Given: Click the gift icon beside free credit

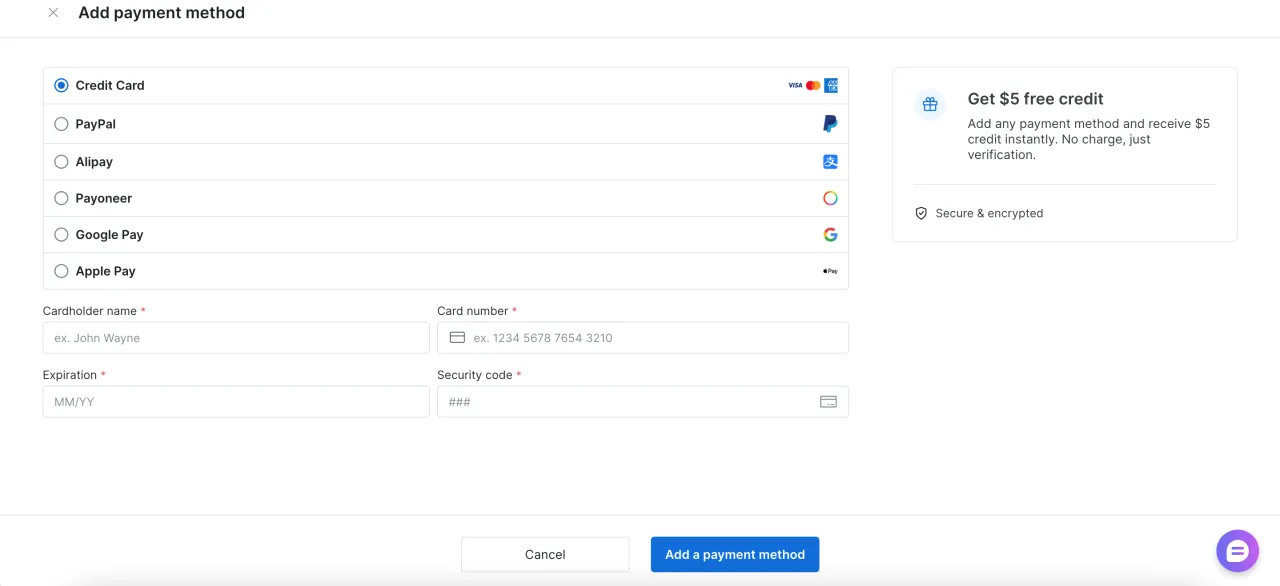Looking at the screenshot, I should [x=930, y=104].
